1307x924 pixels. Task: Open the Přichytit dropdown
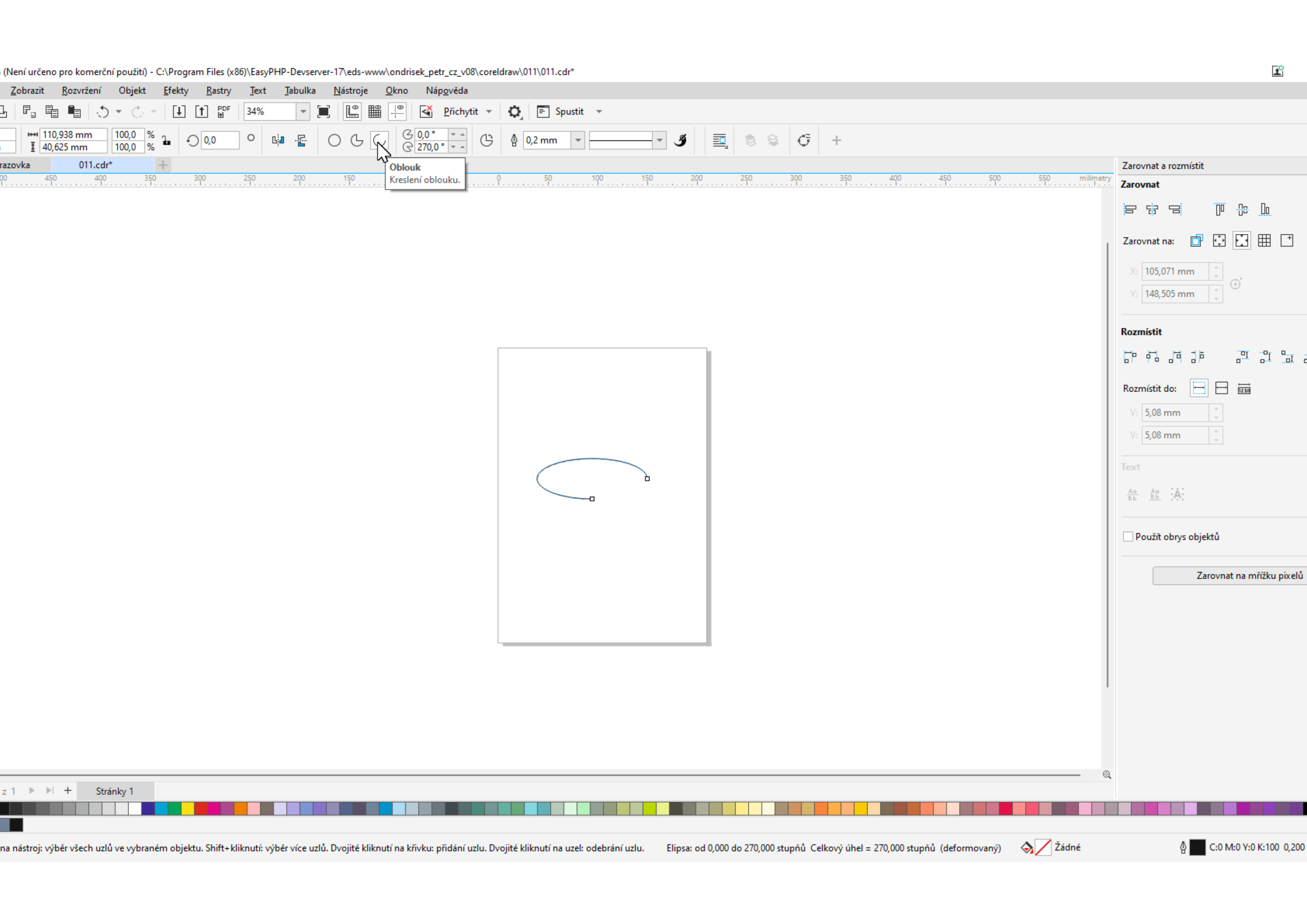(x=489, y=111)
